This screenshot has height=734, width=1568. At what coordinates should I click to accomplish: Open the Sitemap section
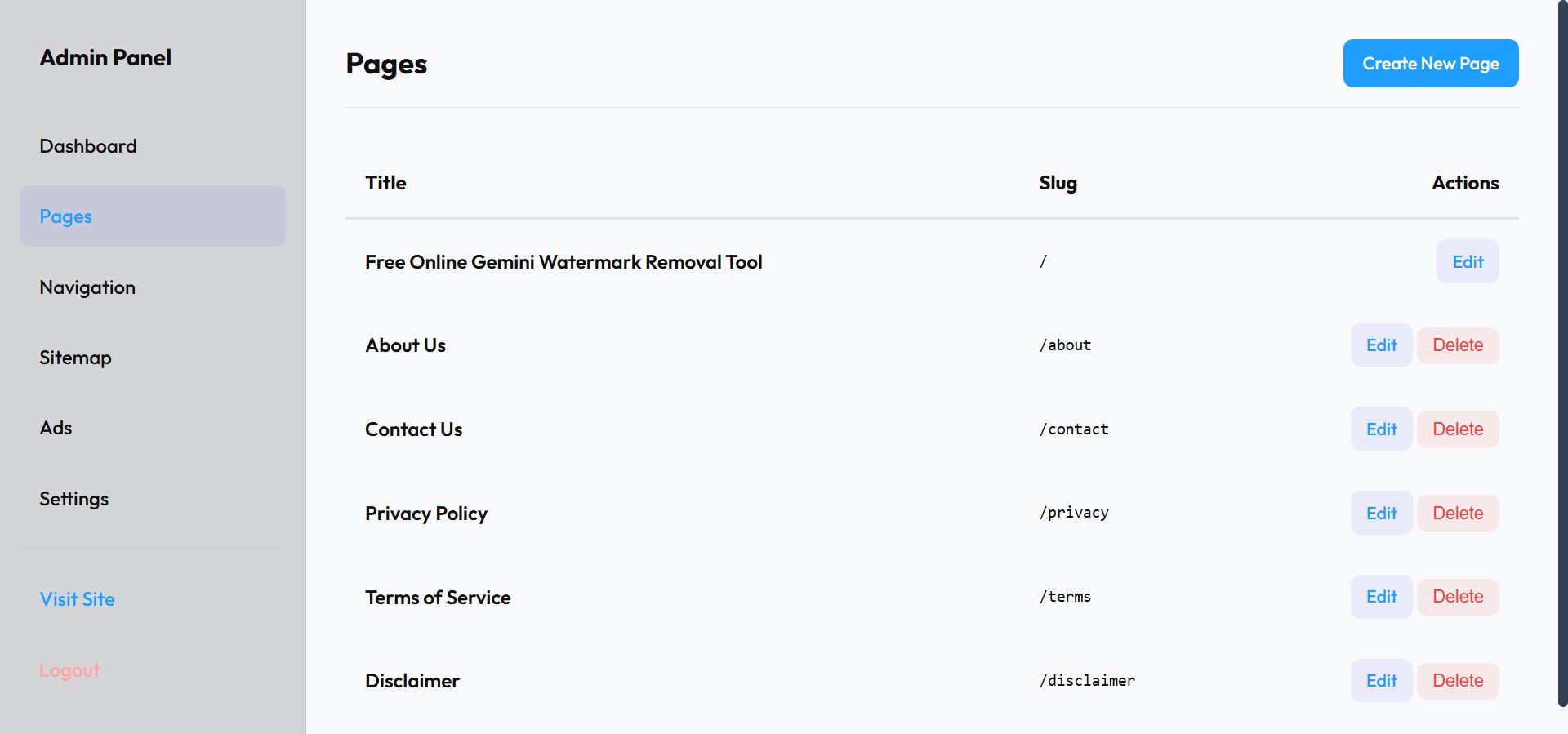coord(75,358)
